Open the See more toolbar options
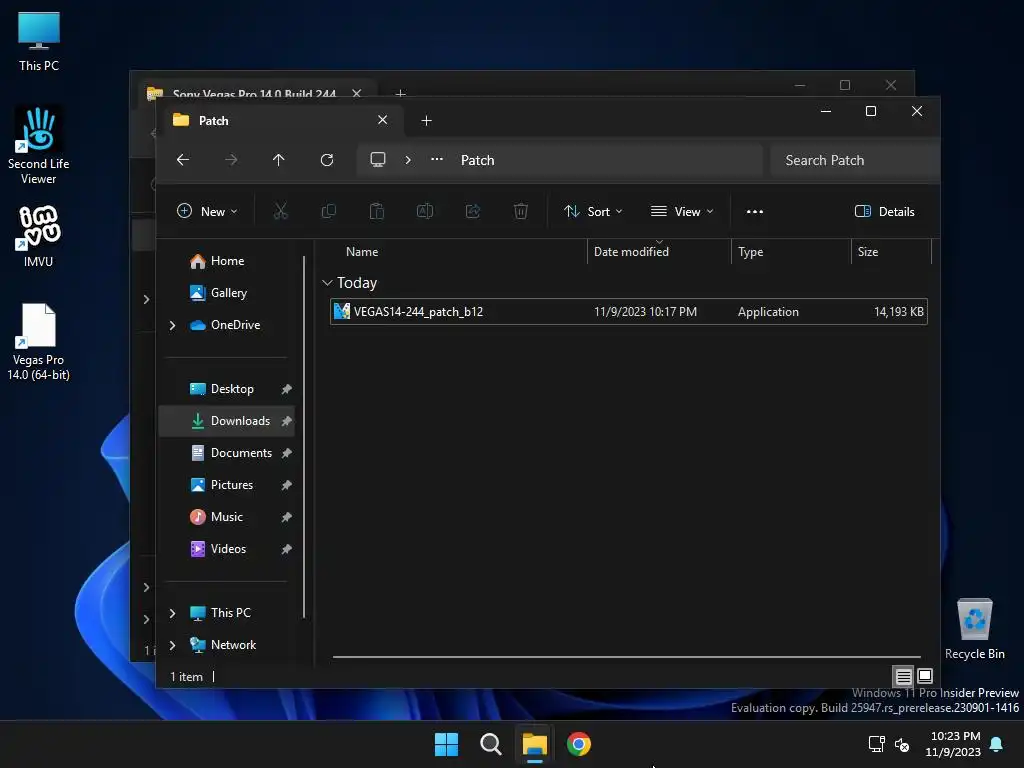Viewport: 1024px width, 768px height. pos(755,212)
